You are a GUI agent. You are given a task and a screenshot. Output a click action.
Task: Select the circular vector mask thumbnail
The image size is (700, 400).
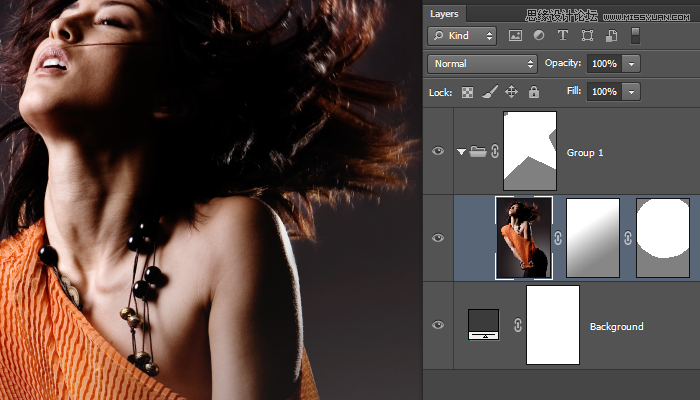(x=663, y=238)
